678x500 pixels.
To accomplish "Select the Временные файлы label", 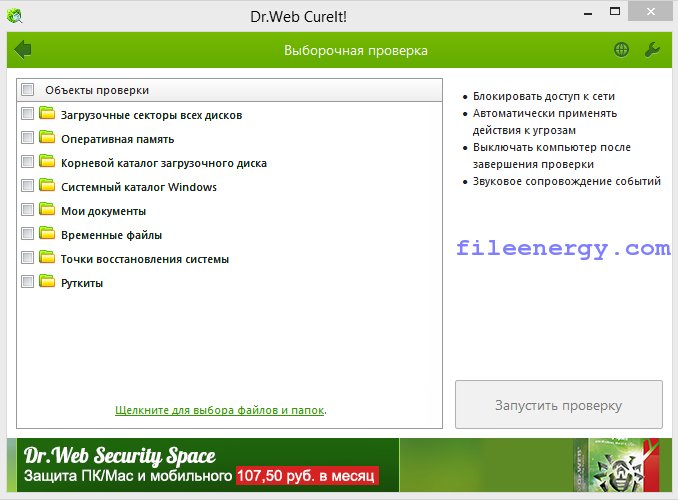I will point(111,235).
